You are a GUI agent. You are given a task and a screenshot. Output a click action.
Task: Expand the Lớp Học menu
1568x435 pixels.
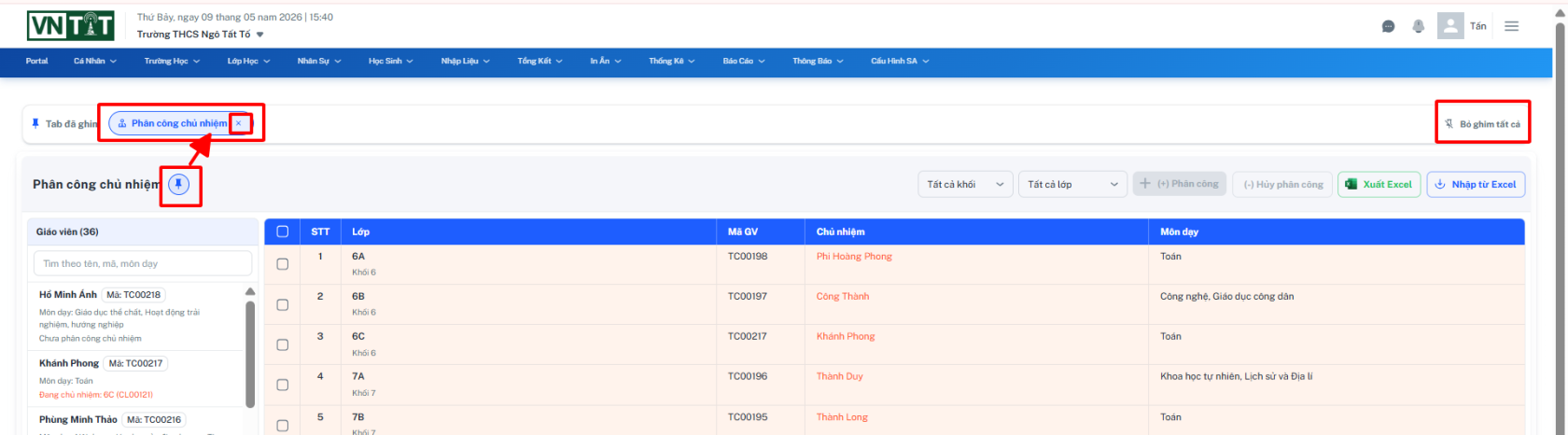coord(248,62)
